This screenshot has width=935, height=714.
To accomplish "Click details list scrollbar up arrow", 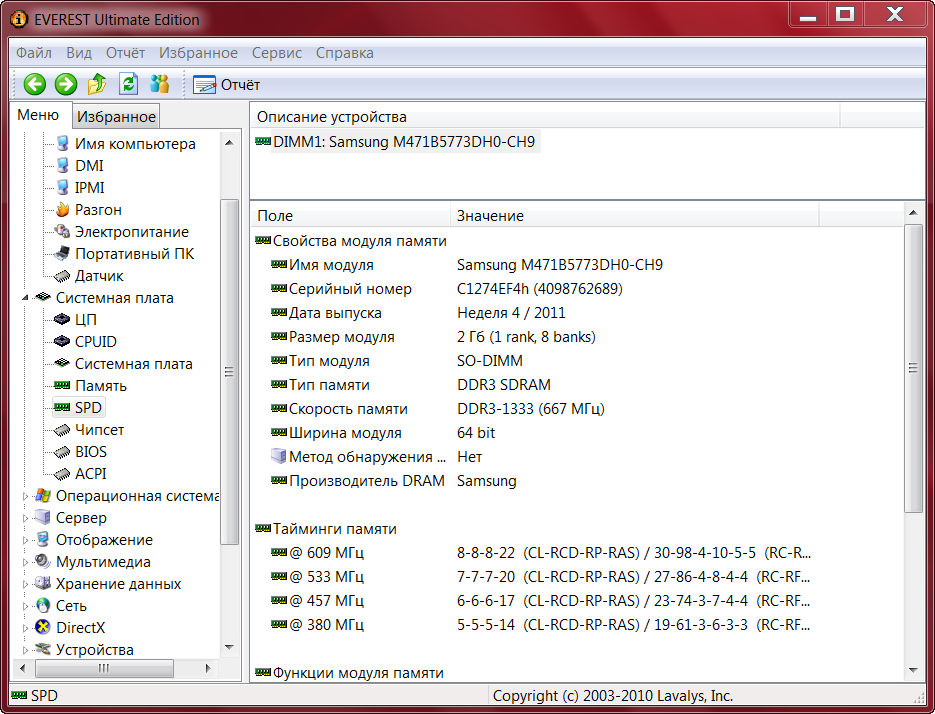I will click(913, 212).
